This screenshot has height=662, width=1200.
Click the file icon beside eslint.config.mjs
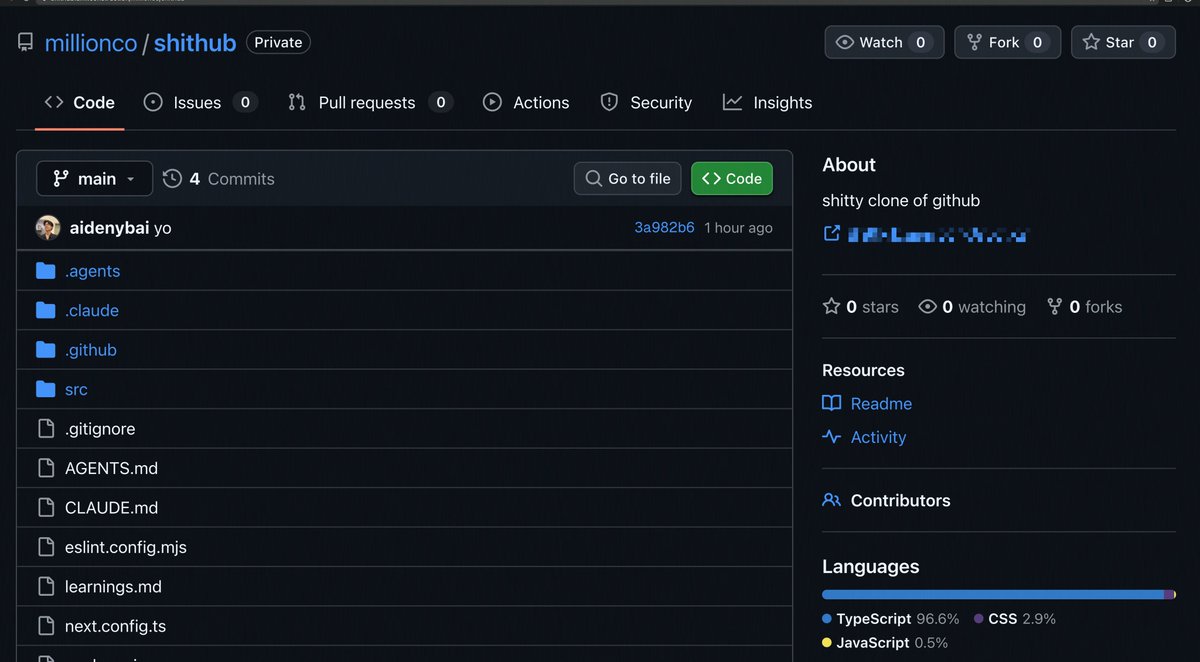point(45,547)
